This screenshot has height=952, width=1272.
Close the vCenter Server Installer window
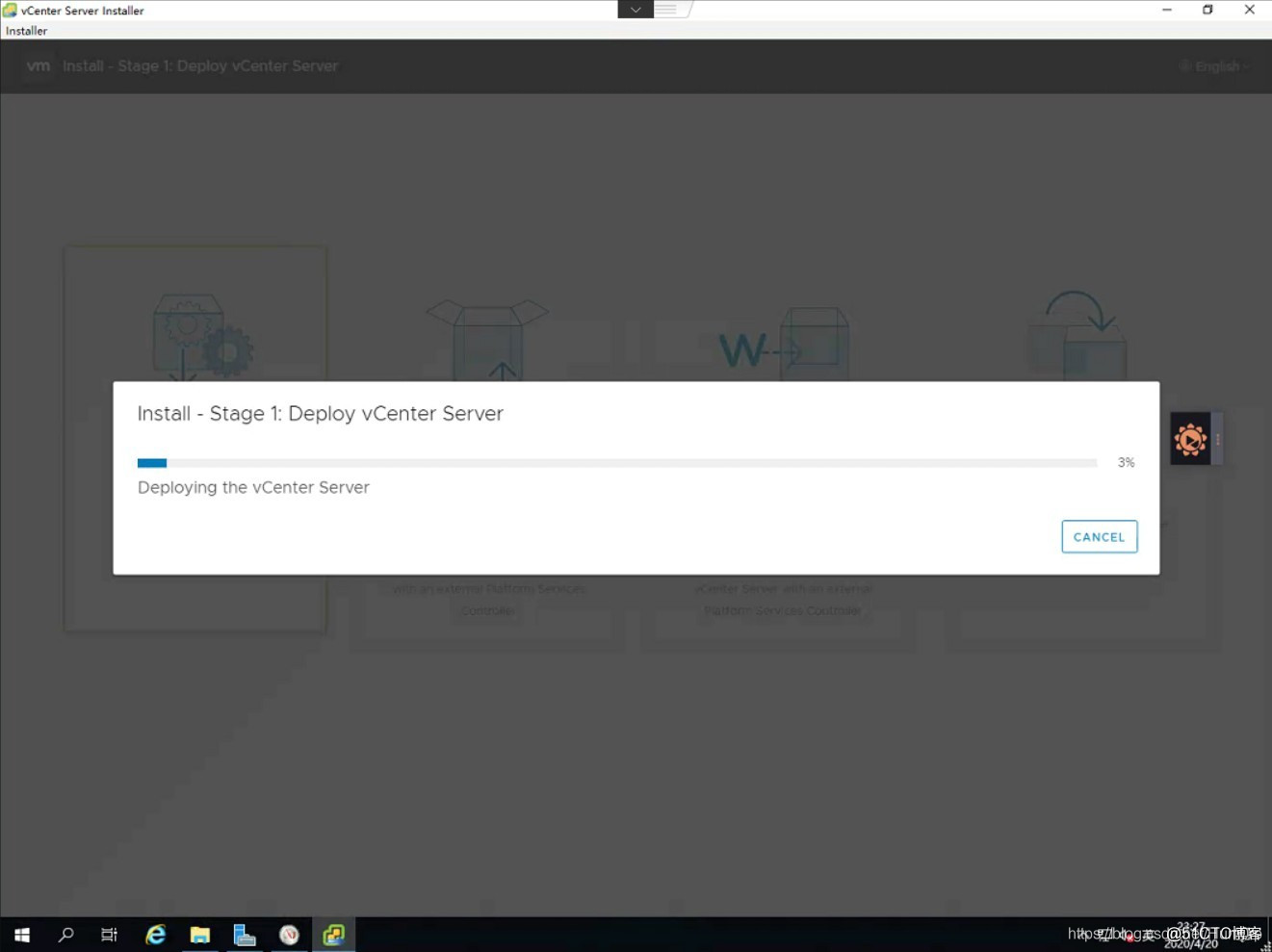tap(1249, 10)
